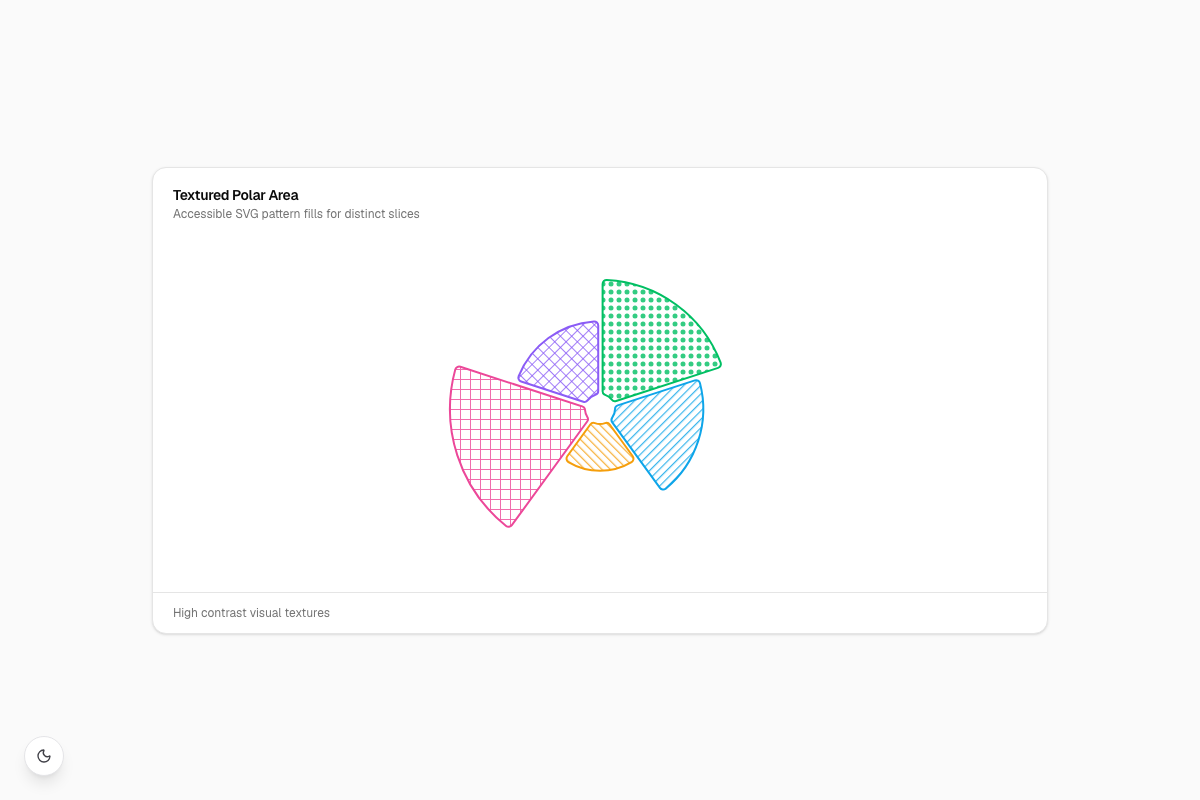Click the bottom pointed tip of pink slice

coord(510,525)
